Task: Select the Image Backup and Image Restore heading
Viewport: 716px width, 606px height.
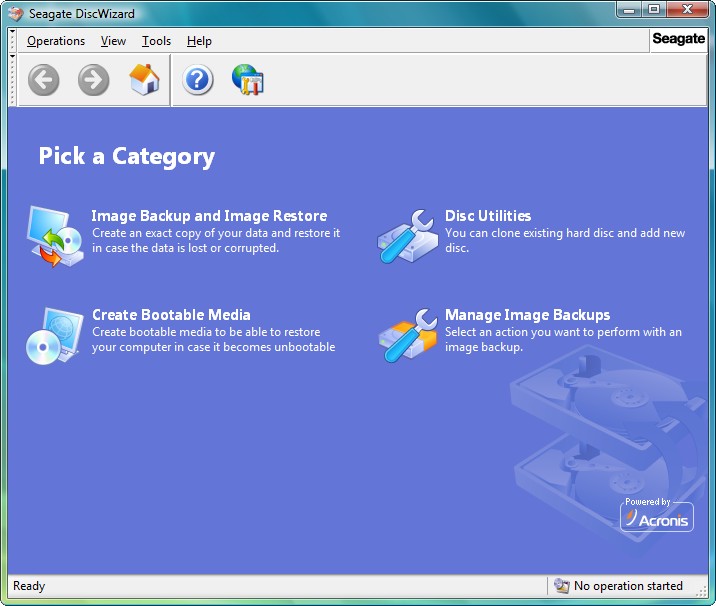Action: (x=209, y=216)
